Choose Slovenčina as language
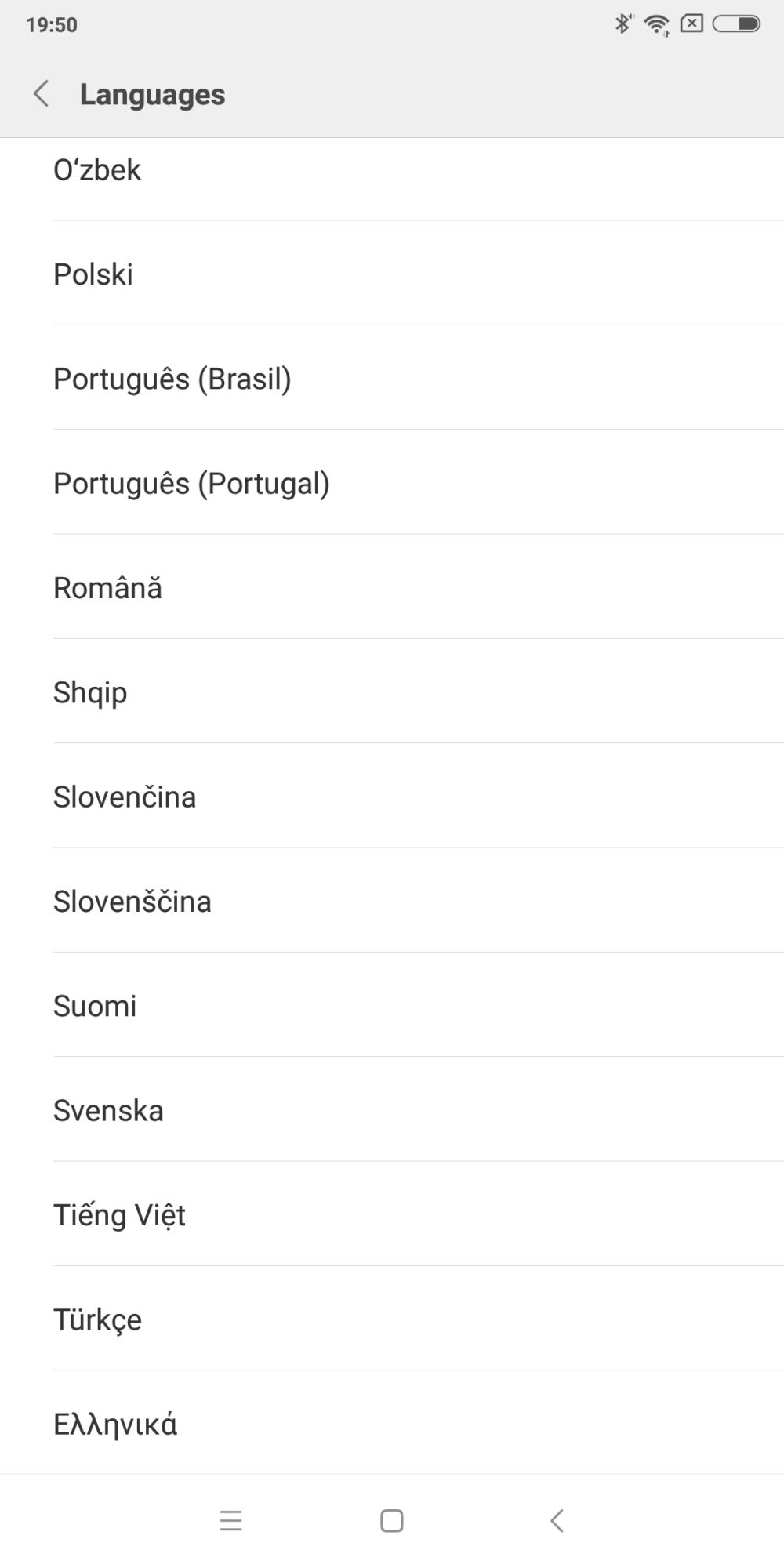 125,797
